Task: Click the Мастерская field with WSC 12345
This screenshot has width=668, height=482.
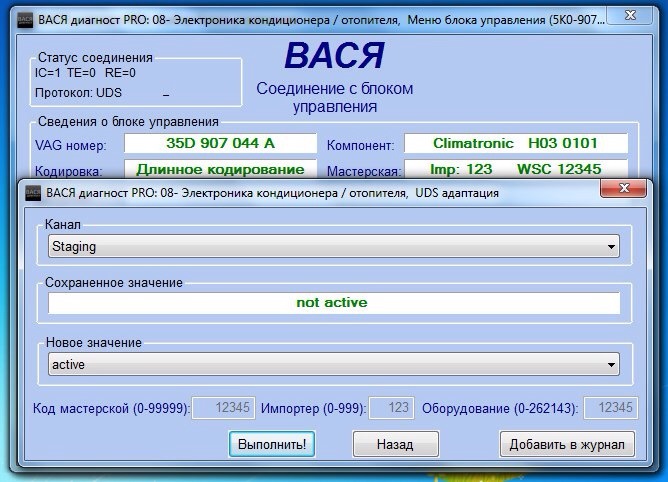Action: pos(516,169)
